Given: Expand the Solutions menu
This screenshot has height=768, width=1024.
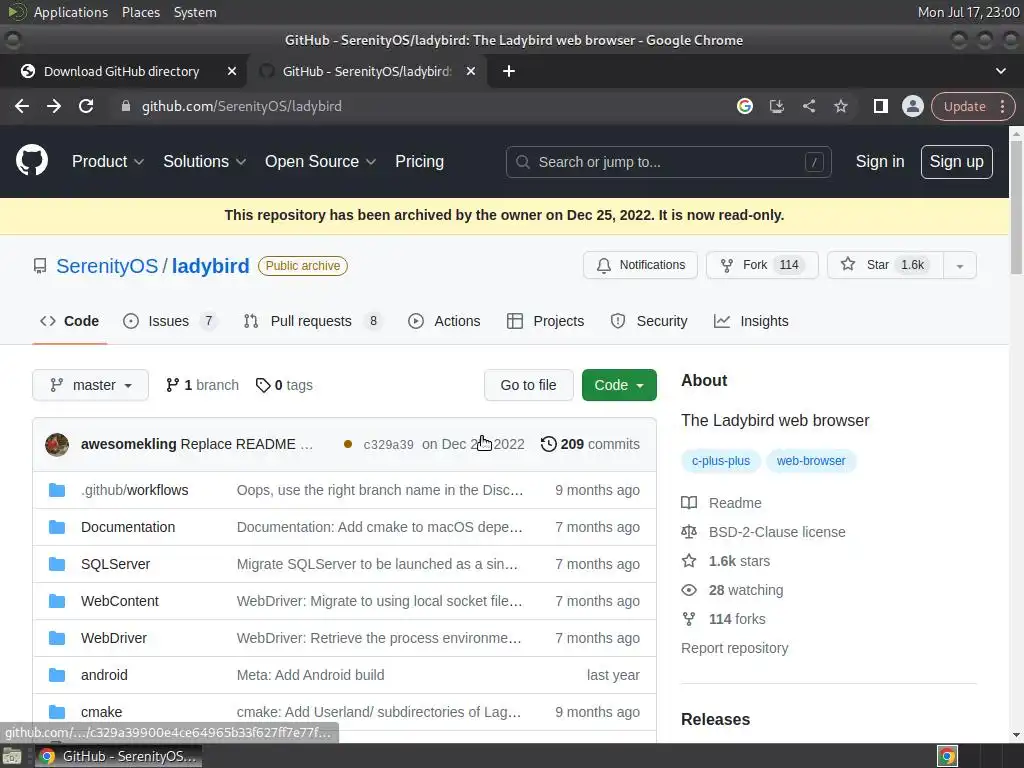Looking at the screenshot, I should pyautogui.click(x=204, y=161).
